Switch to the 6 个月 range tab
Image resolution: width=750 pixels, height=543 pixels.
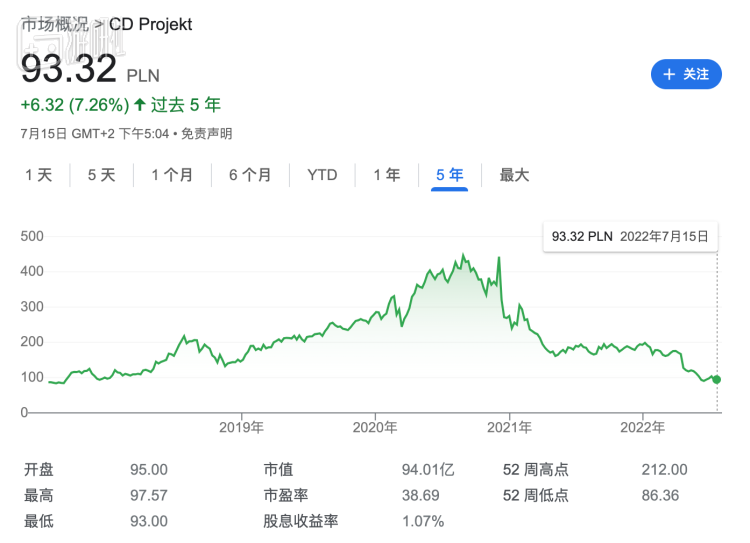(250, 175)
